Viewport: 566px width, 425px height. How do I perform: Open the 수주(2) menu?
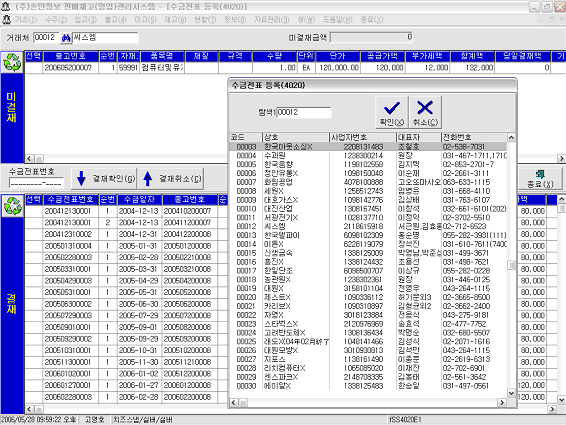56,19
